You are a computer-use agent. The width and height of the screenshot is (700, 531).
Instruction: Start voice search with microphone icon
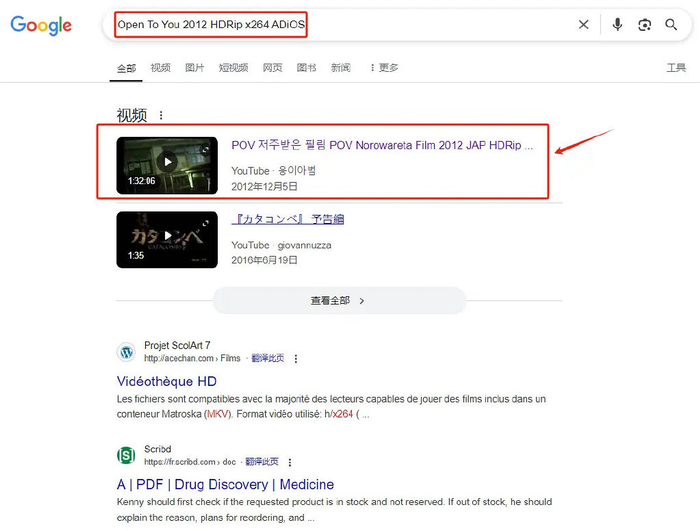[x=617, y=25]
